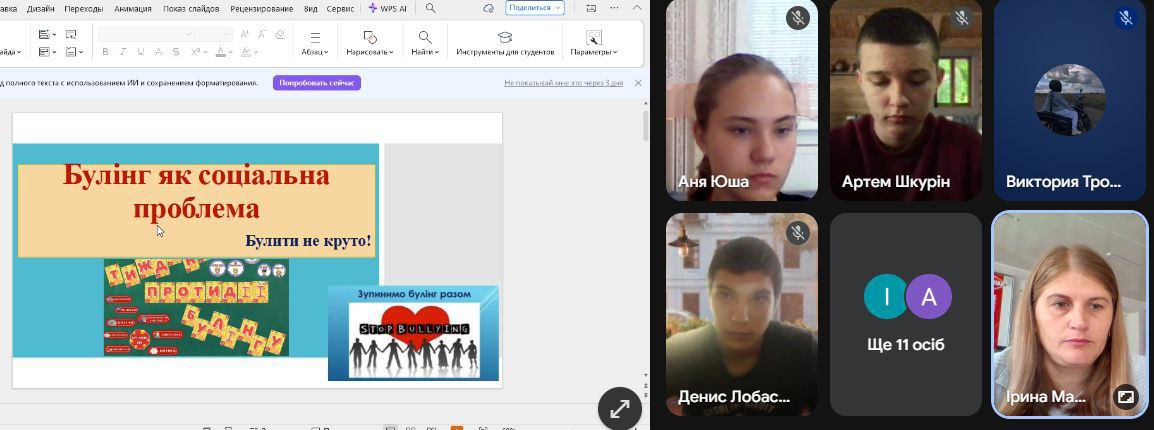Toggle italic text formatting
The width and height of the screenshot is (1154, 430).
click(x=123, y=52)
